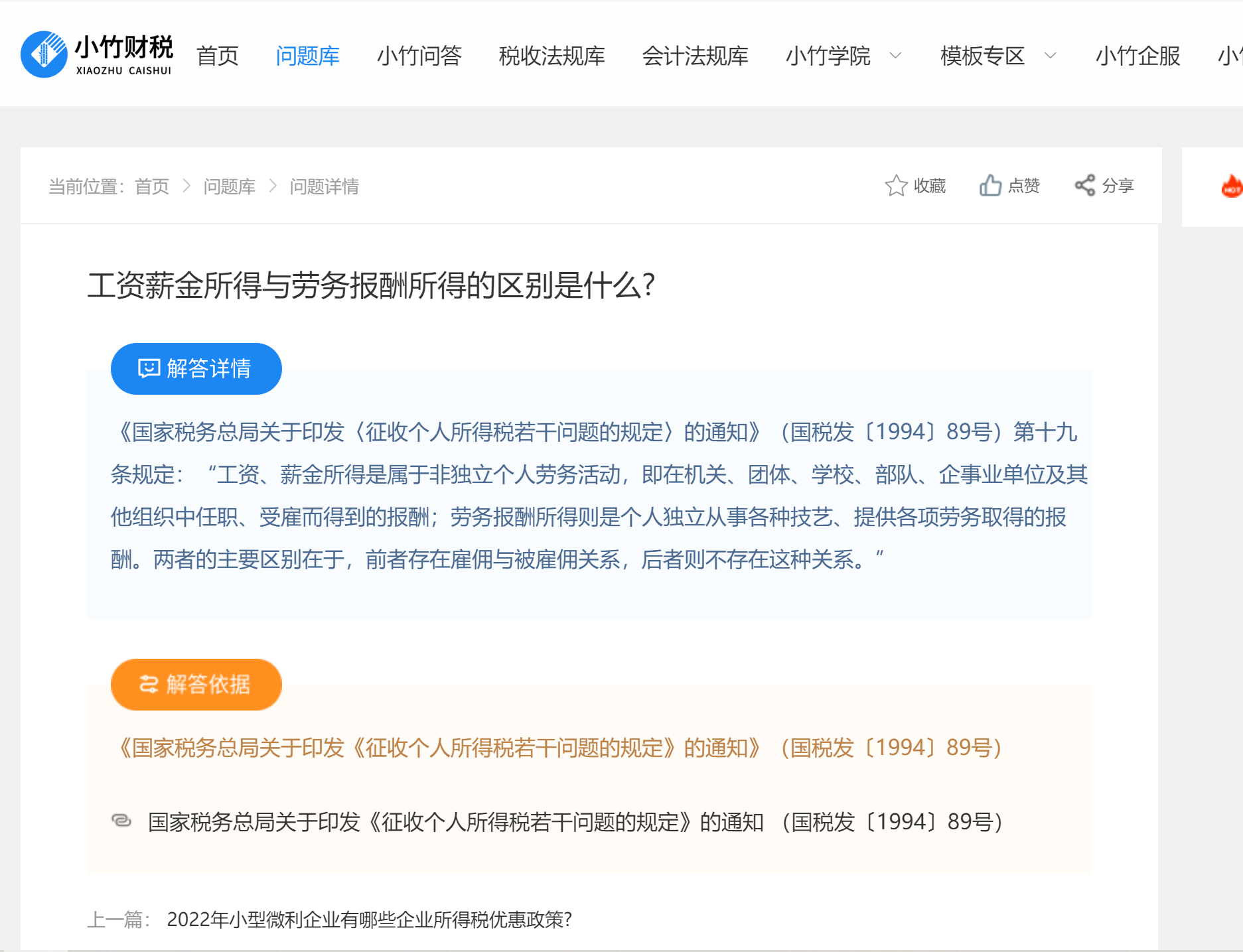Image resolution: width=1243 pixels, height=952 pixels.
Task: Click the chain link icon beside regulation
Action: pos(121,821)
